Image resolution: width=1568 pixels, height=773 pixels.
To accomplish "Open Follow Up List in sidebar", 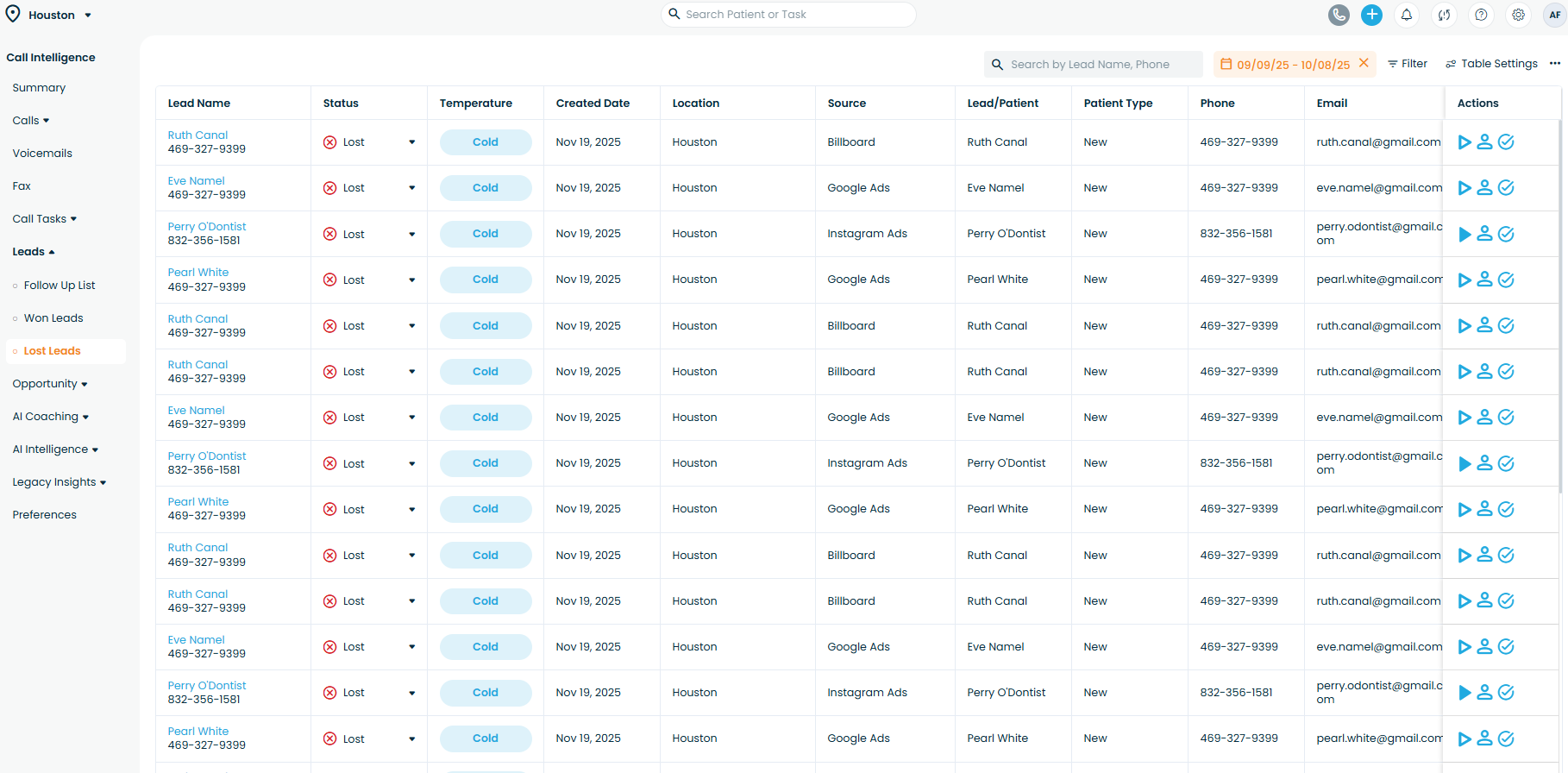I will [60, 286].
